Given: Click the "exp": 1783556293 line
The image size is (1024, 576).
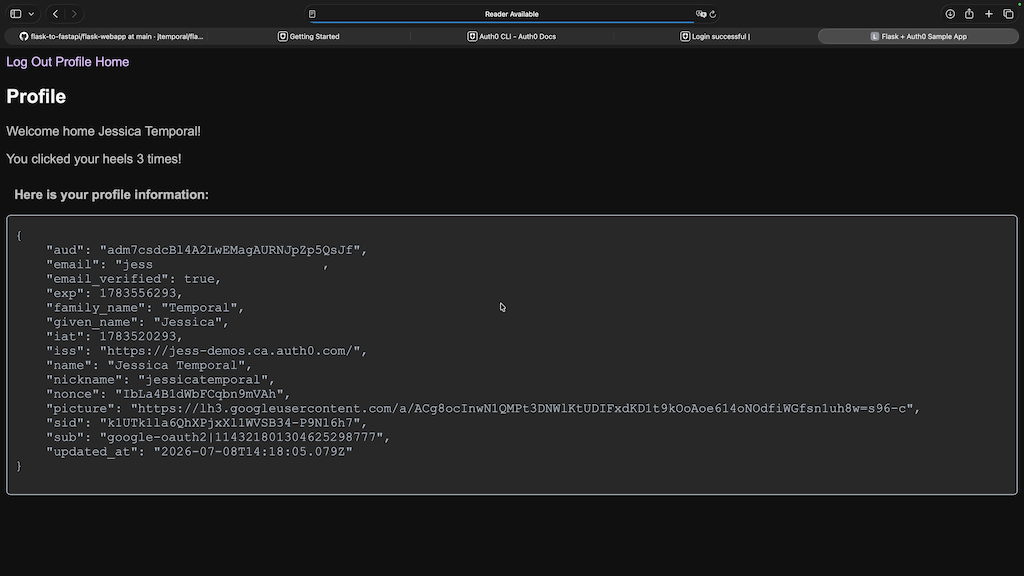Looking at the screenshot, I should click(114, 293).
